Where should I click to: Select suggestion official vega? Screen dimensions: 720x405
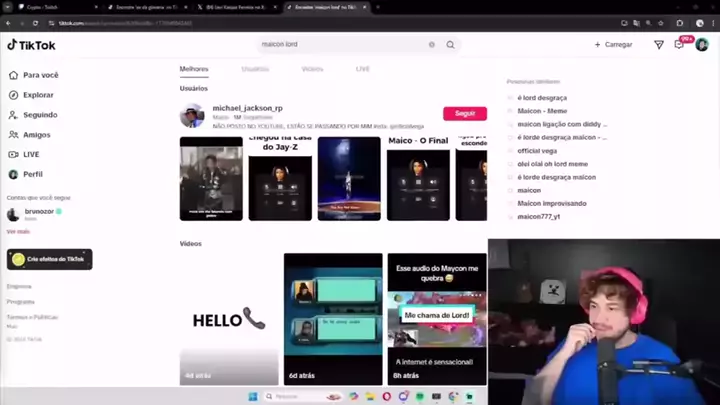(537, 151)
